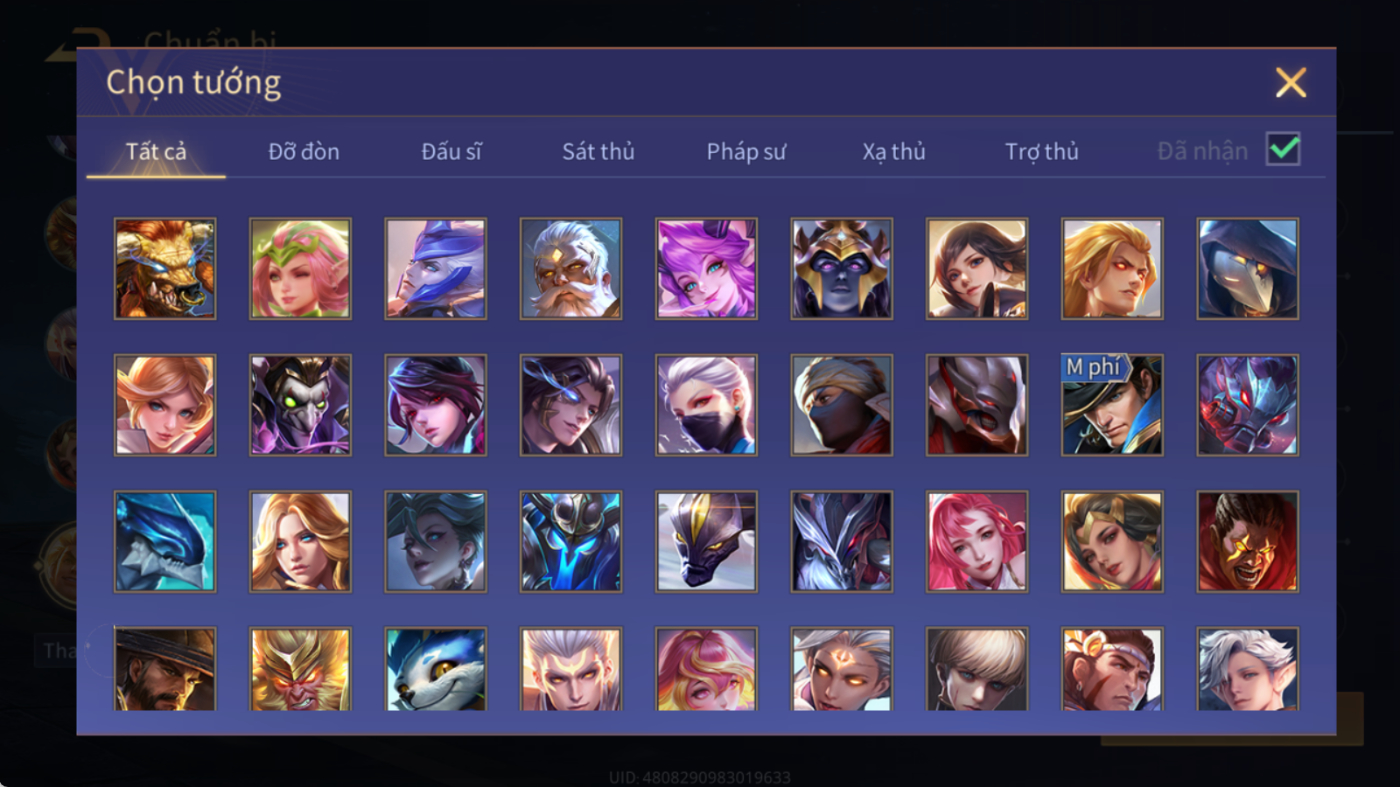
Task: Select the orange lion beast hero portrait
Action: [x=165, y=269]
